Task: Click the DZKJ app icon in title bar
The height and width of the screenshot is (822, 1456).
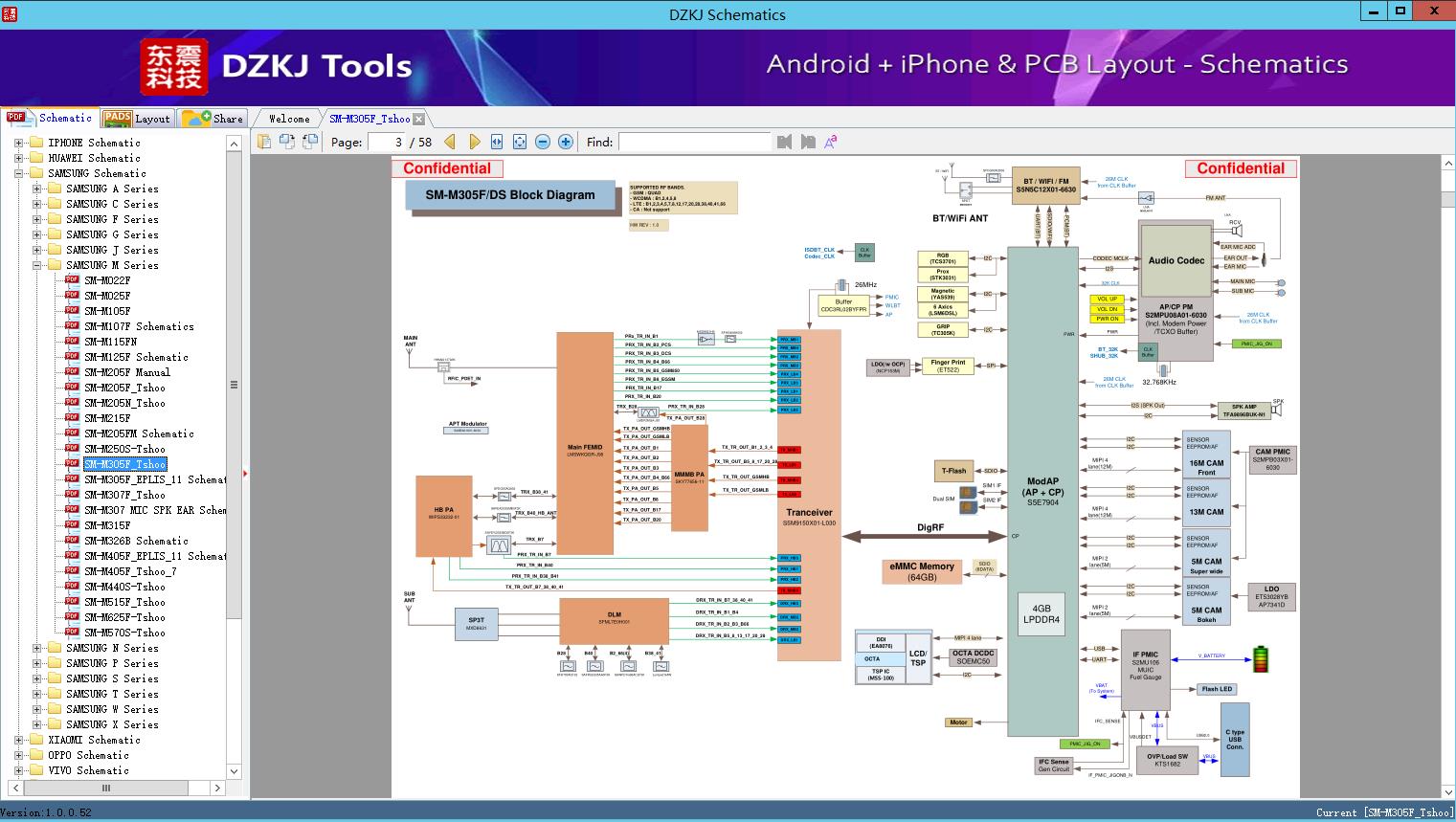Action: coord(9,13)
